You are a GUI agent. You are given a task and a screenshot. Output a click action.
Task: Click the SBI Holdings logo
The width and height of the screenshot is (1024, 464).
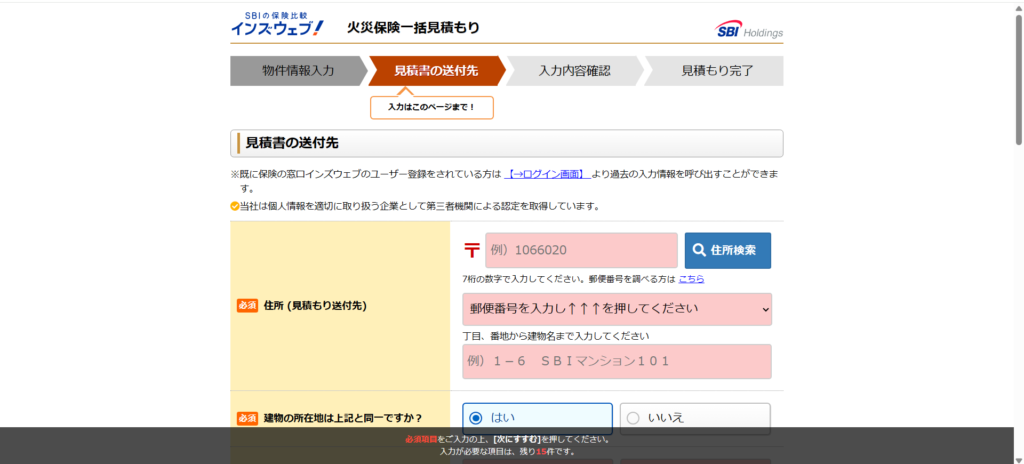[749, 29]
